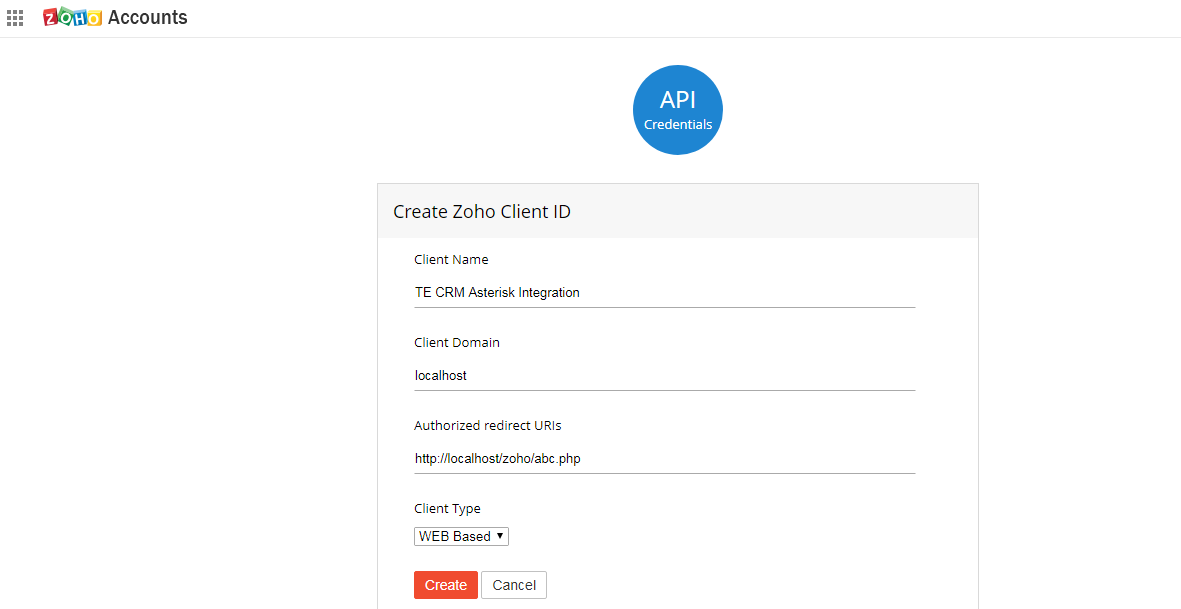Click the Authorized redirect URIs label
This screenshot has width=1181, height=609.
point(488,425)
